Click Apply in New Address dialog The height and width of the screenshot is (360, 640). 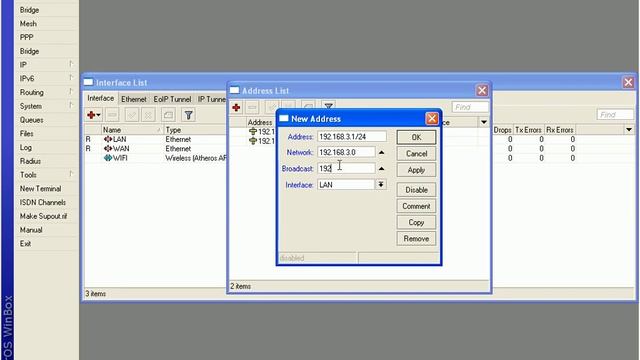416,170
